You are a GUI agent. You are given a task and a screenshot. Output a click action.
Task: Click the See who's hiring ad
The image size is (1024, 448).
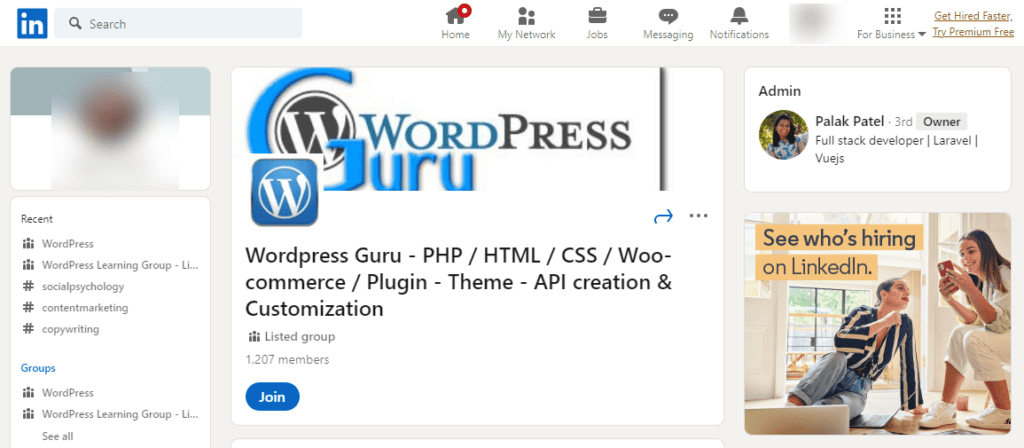[x=877, y=322]
